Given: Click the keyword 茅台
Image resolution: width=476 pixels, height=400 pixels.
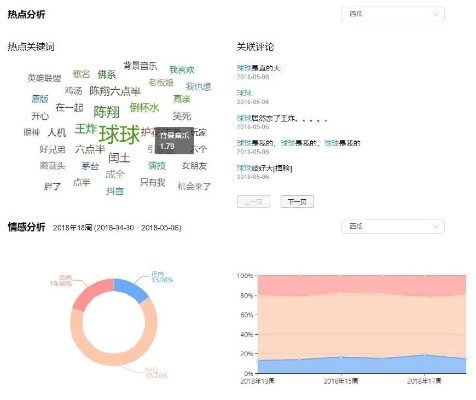Looking at the screenshot, I should click(90, 166).
